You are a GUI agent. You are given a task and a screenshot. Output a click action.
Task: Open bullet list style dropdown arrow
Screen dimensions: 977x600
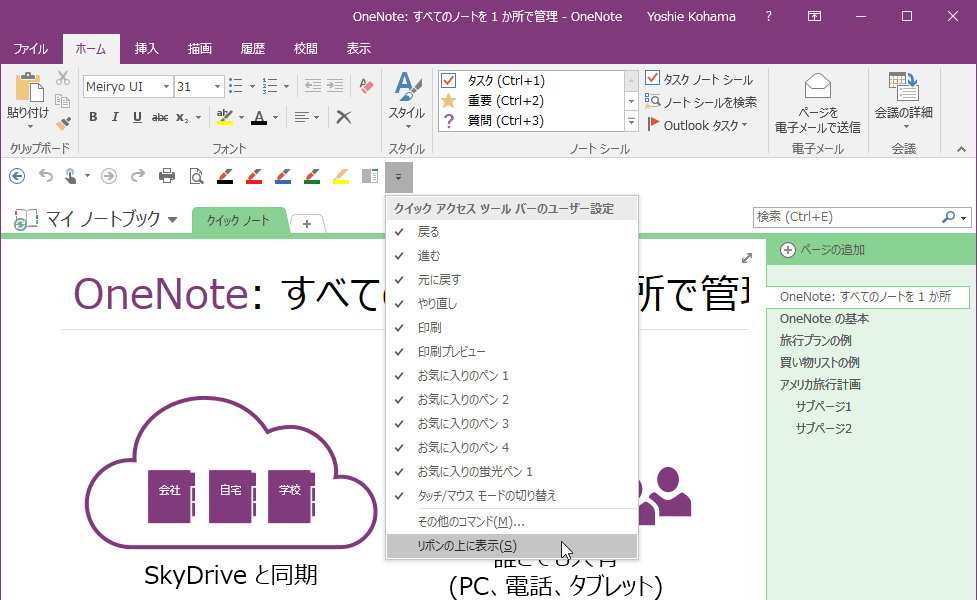tap(252, 87)
